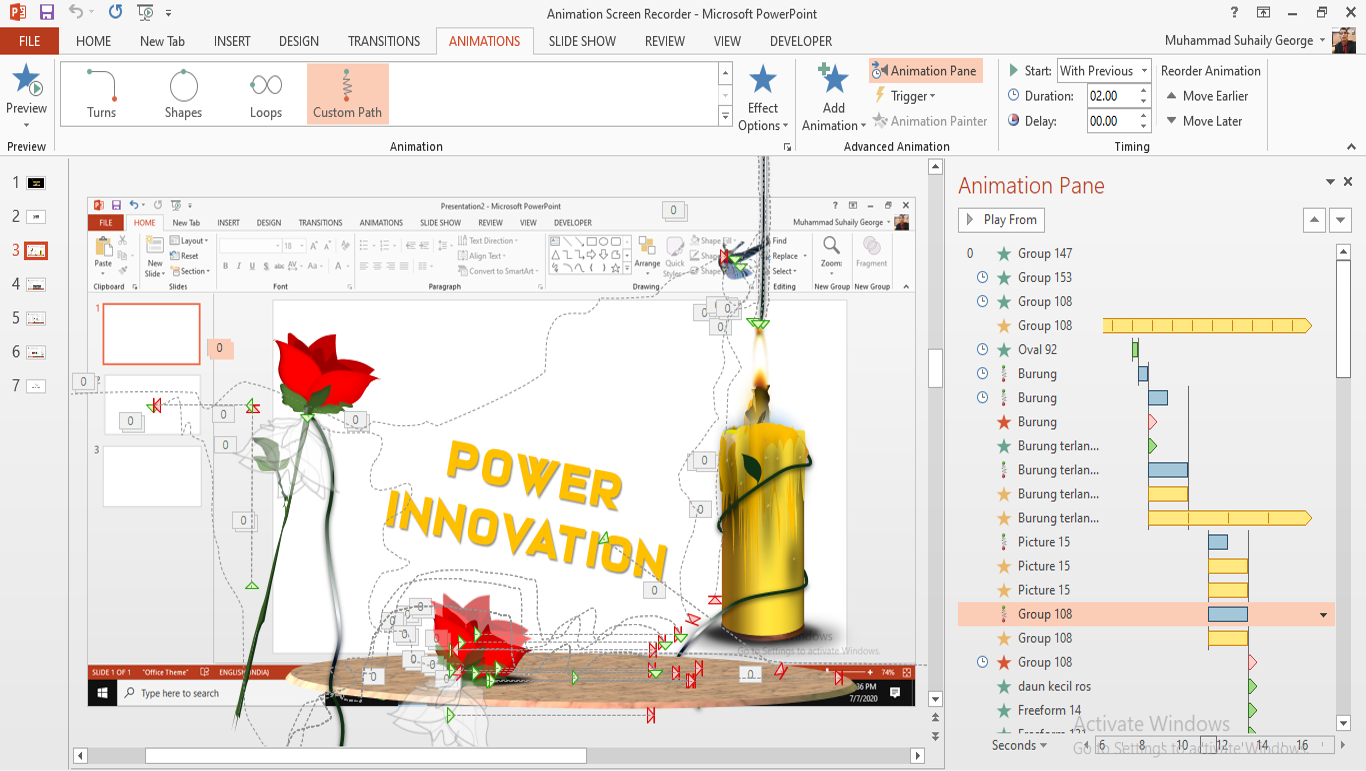Expand options arrow on highlighted Group 108
Screen dimensions: 1366x771
(x=1323, y=614)
